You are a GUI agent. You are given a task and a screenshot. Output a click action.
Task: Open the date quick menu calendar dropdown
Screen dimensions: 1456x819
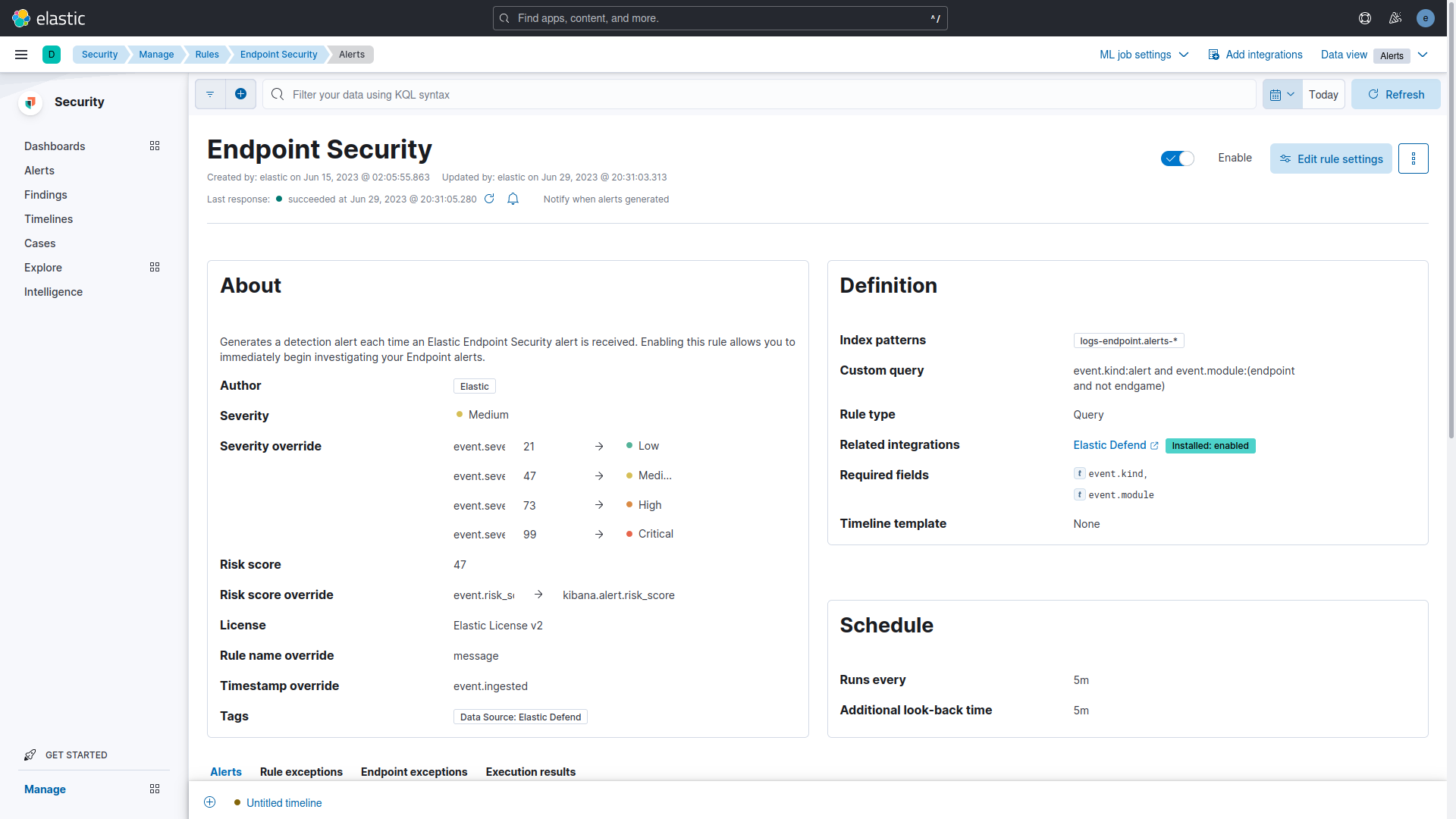point(1282,95)
